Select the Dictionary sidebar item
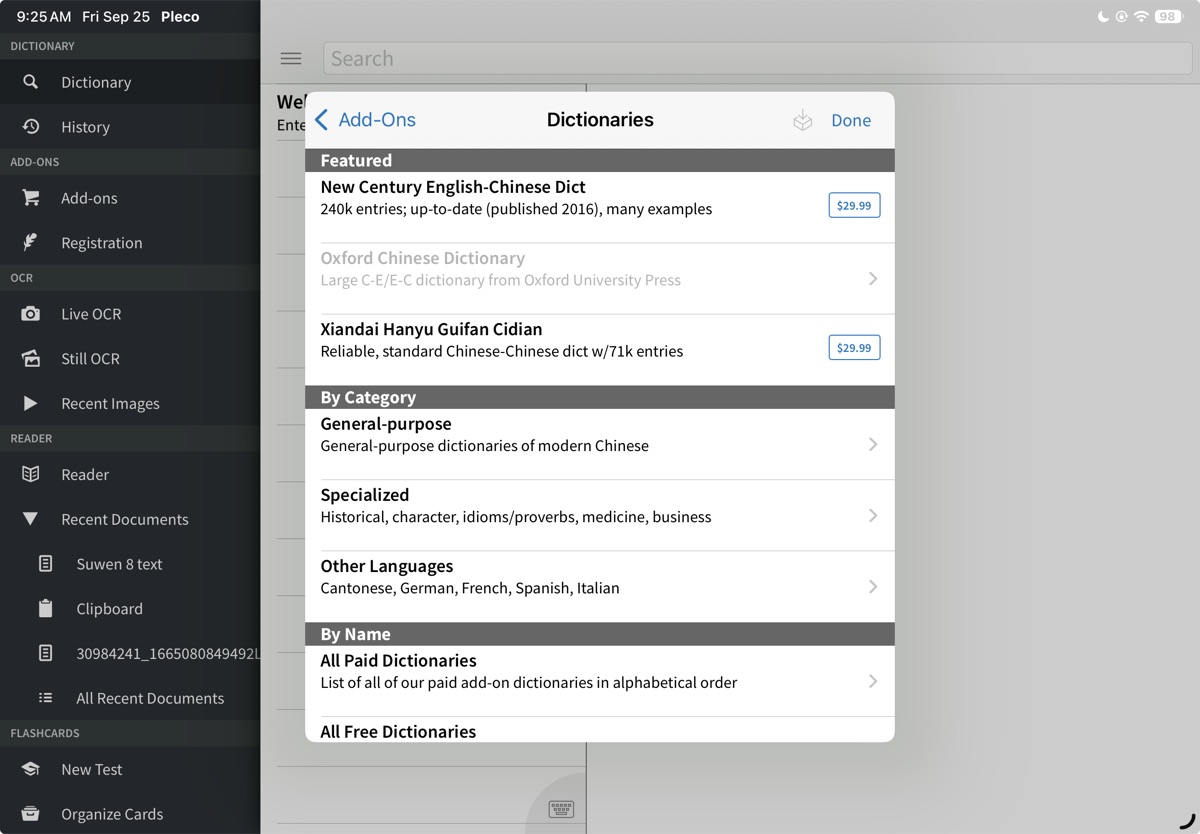The image size is (1200, 834). [x=130, y=82]
